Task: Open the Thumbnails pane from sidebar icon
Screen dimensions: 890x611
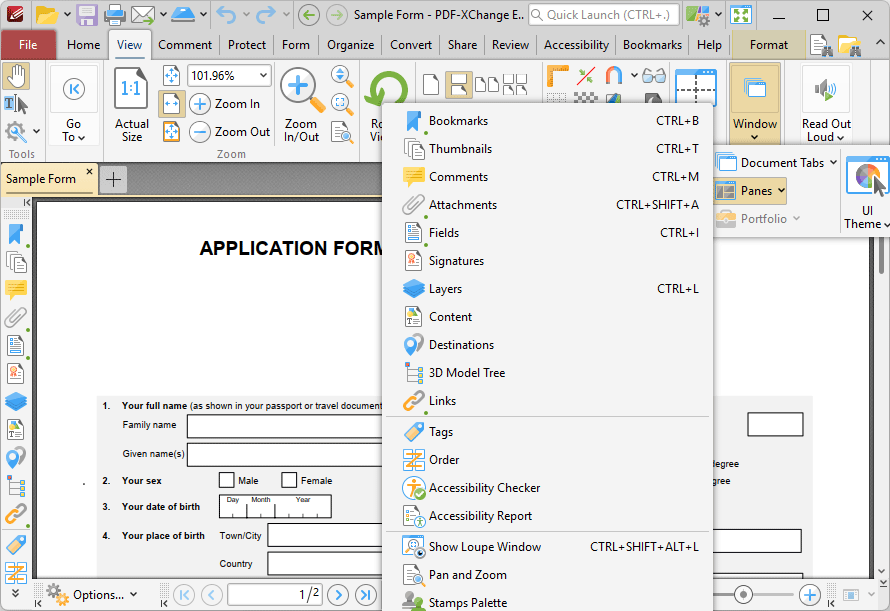Action: 16,262
